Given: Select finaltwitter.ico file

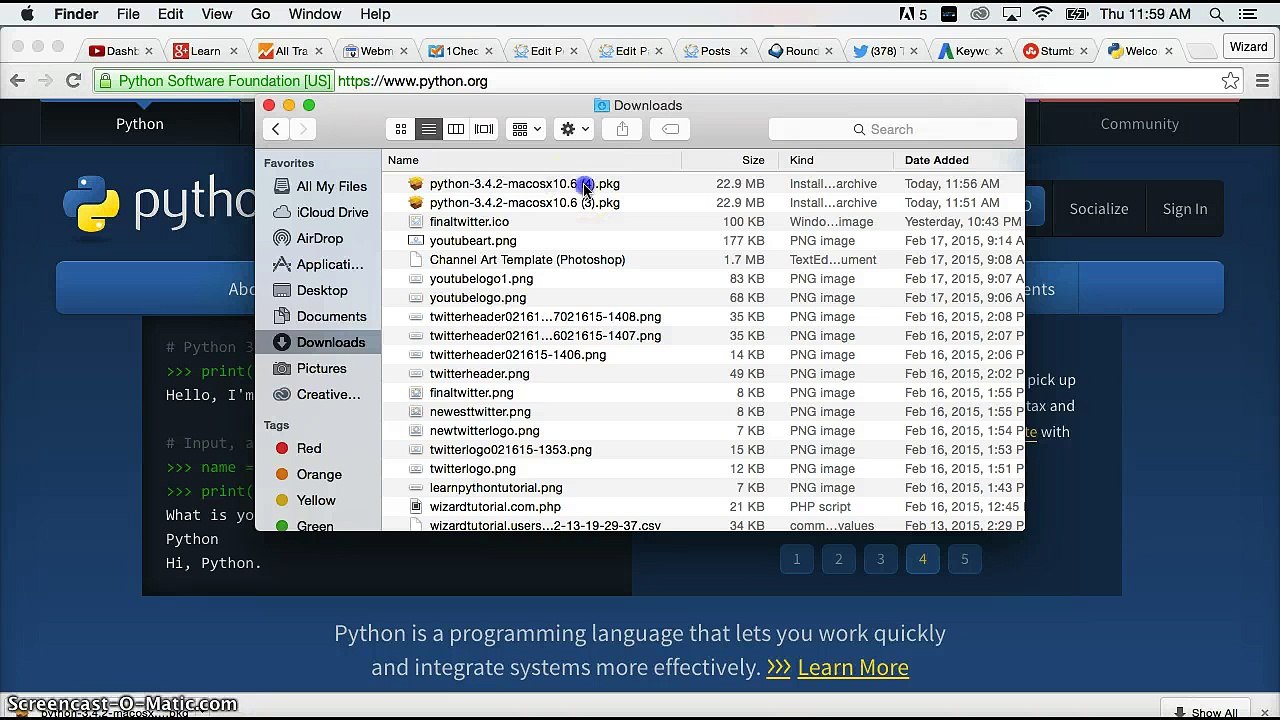Looking at the screenshot, I should pyautogui.click(x=704, y=222).
